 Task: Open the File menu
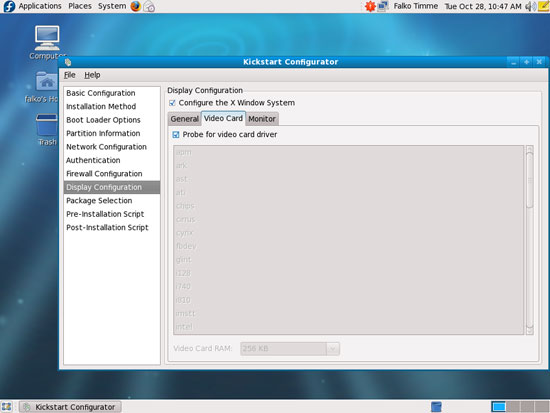[x=69, y=75]
